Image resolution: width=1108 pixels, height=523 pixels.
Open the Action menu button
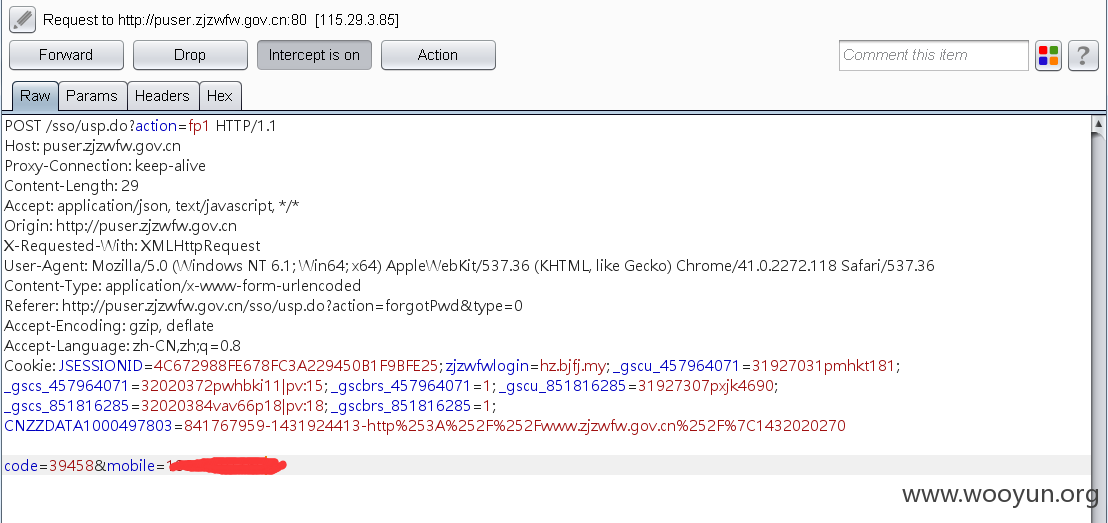click(438, 55)
